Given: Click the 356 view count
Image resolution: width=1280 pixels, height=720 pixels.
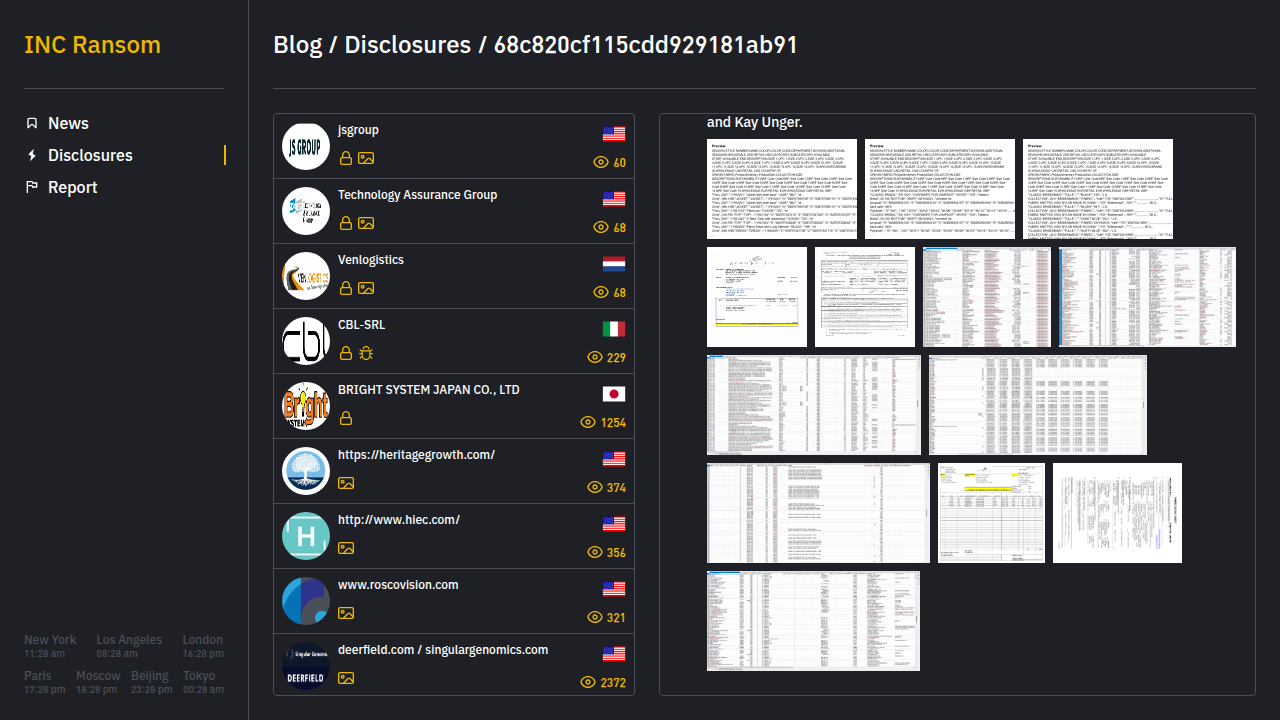Looking at the screenshot, I should coord(616,553).
